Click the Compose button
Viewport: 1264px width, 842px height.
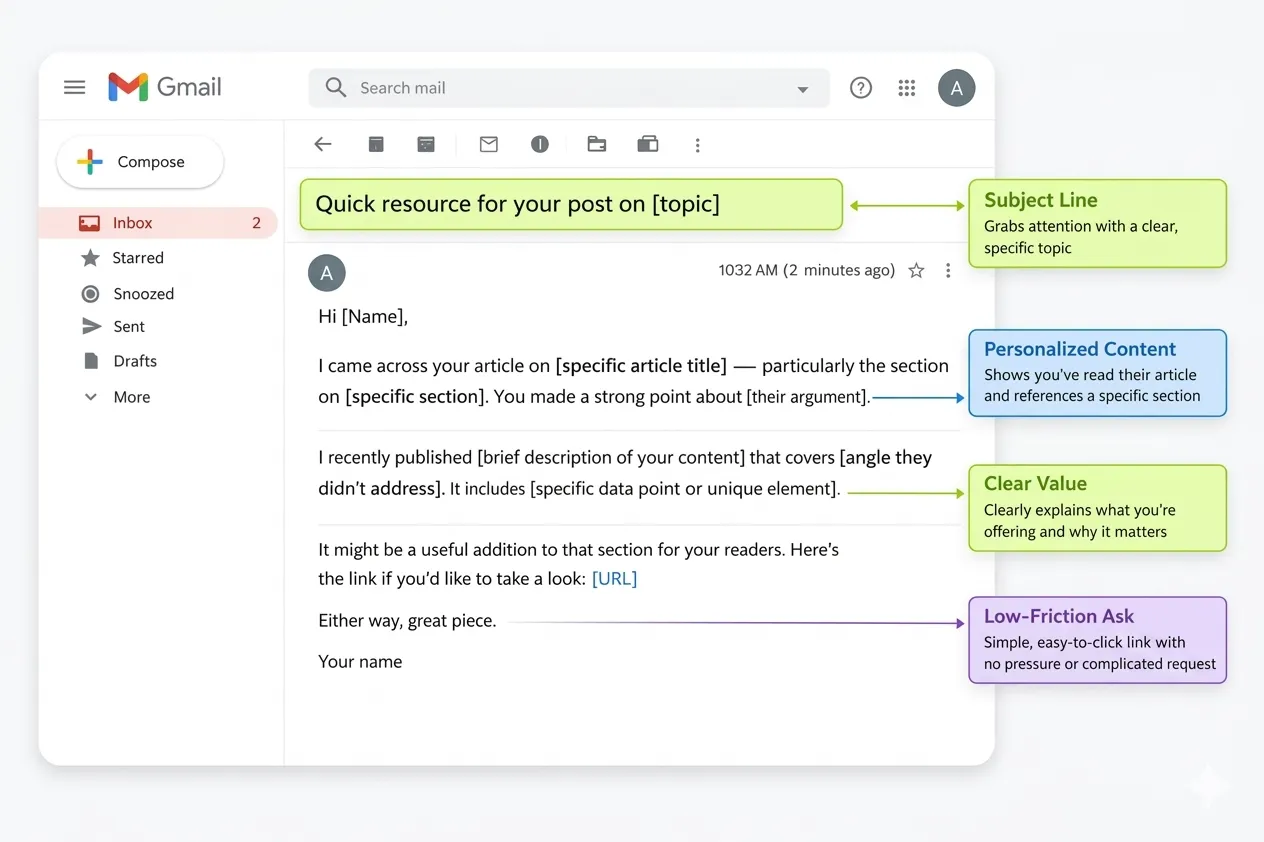[x=139, y=161]
